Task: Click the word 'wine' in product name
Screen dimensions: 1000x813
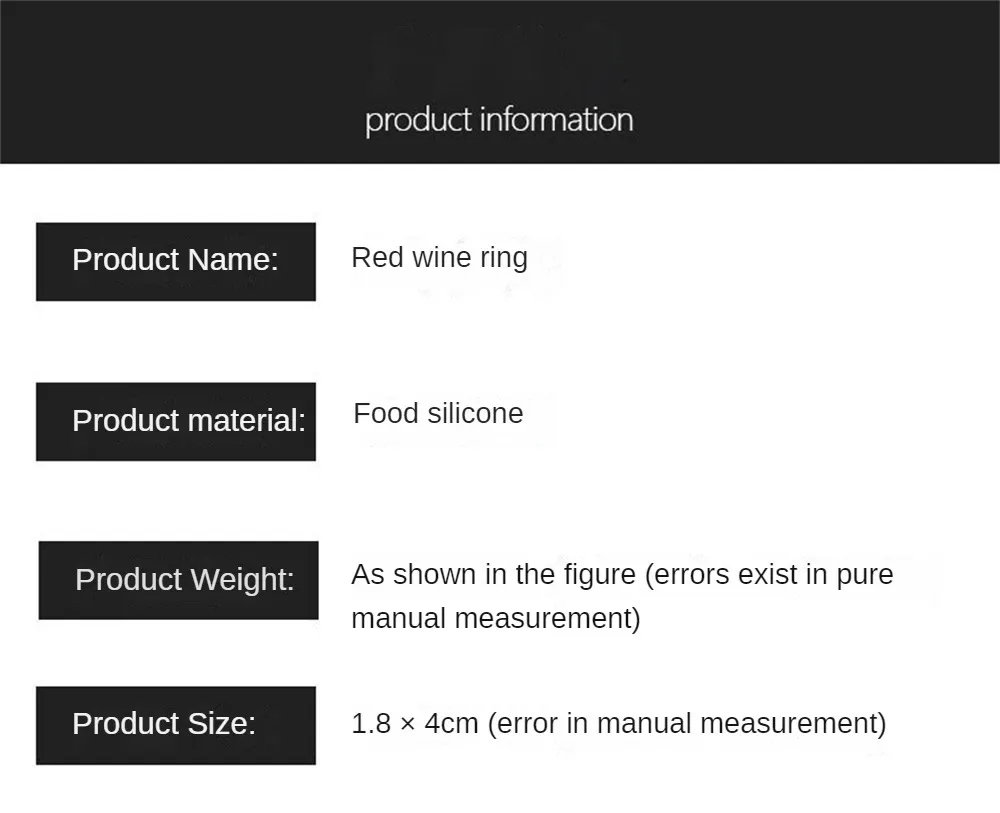Action: click(441, 258)
